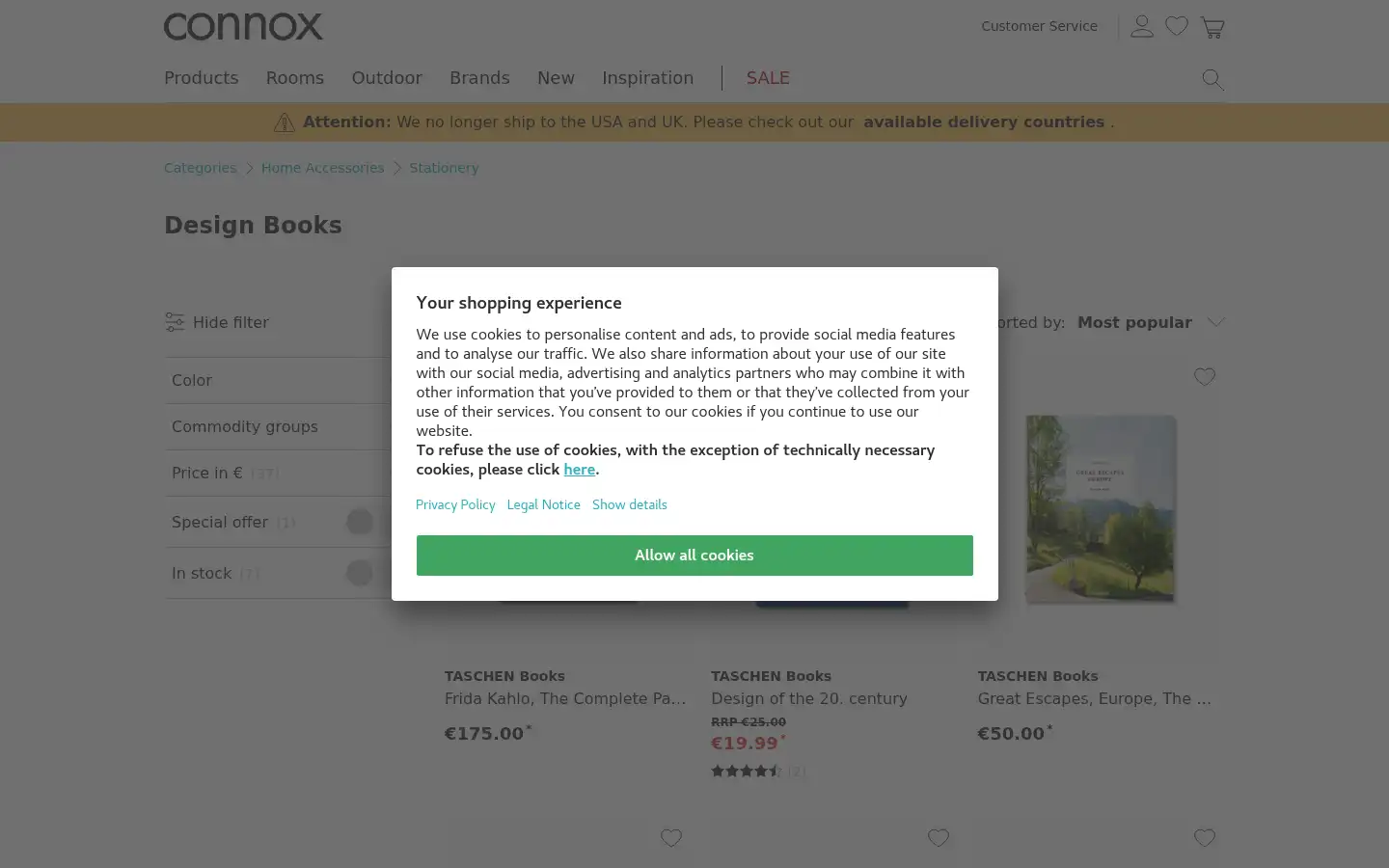
Task: Add Great Escapes book to wishlist
Action: click(x=1205, y=377)
